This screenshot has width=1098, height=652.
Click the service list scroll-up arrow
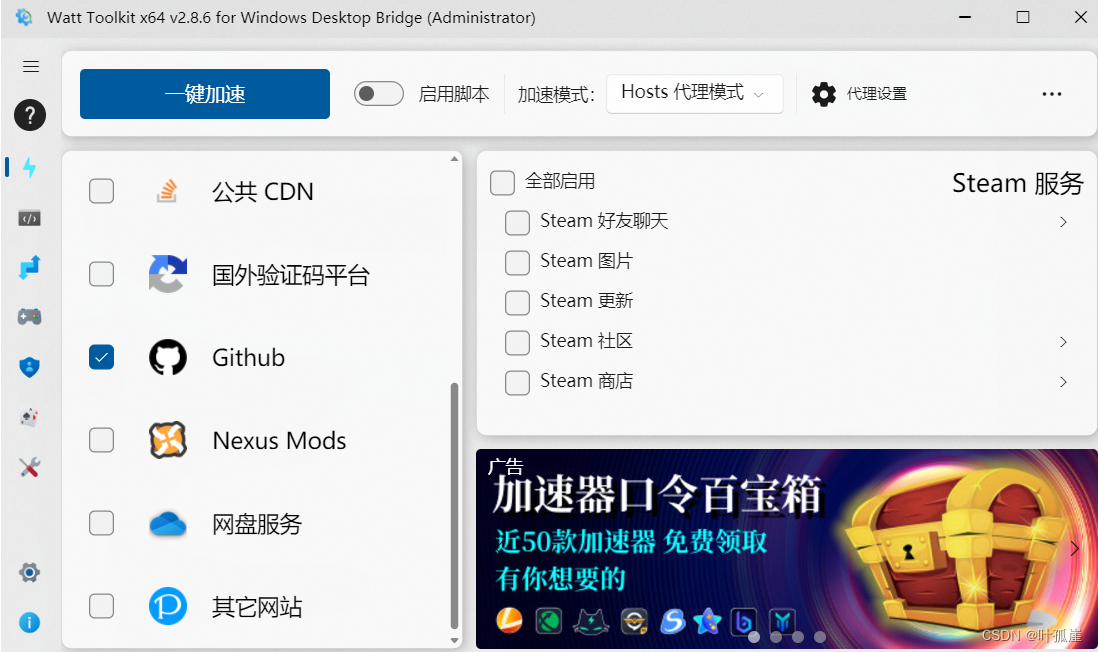[454, 159]
